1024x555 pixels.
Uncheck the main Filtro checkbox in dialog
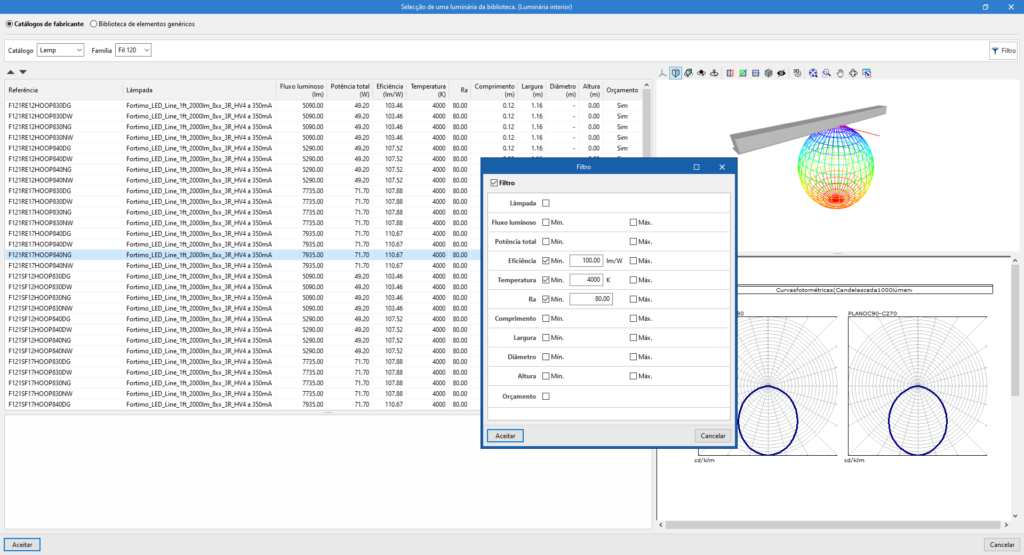point(494,183)
